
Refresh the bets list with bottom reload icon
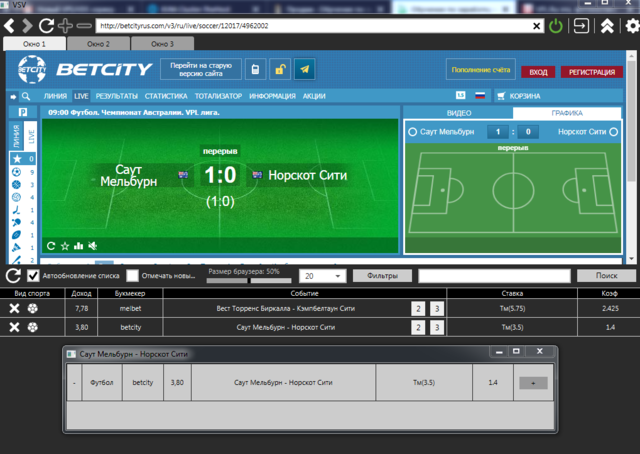pyautogui.click(x=13, y=276)
